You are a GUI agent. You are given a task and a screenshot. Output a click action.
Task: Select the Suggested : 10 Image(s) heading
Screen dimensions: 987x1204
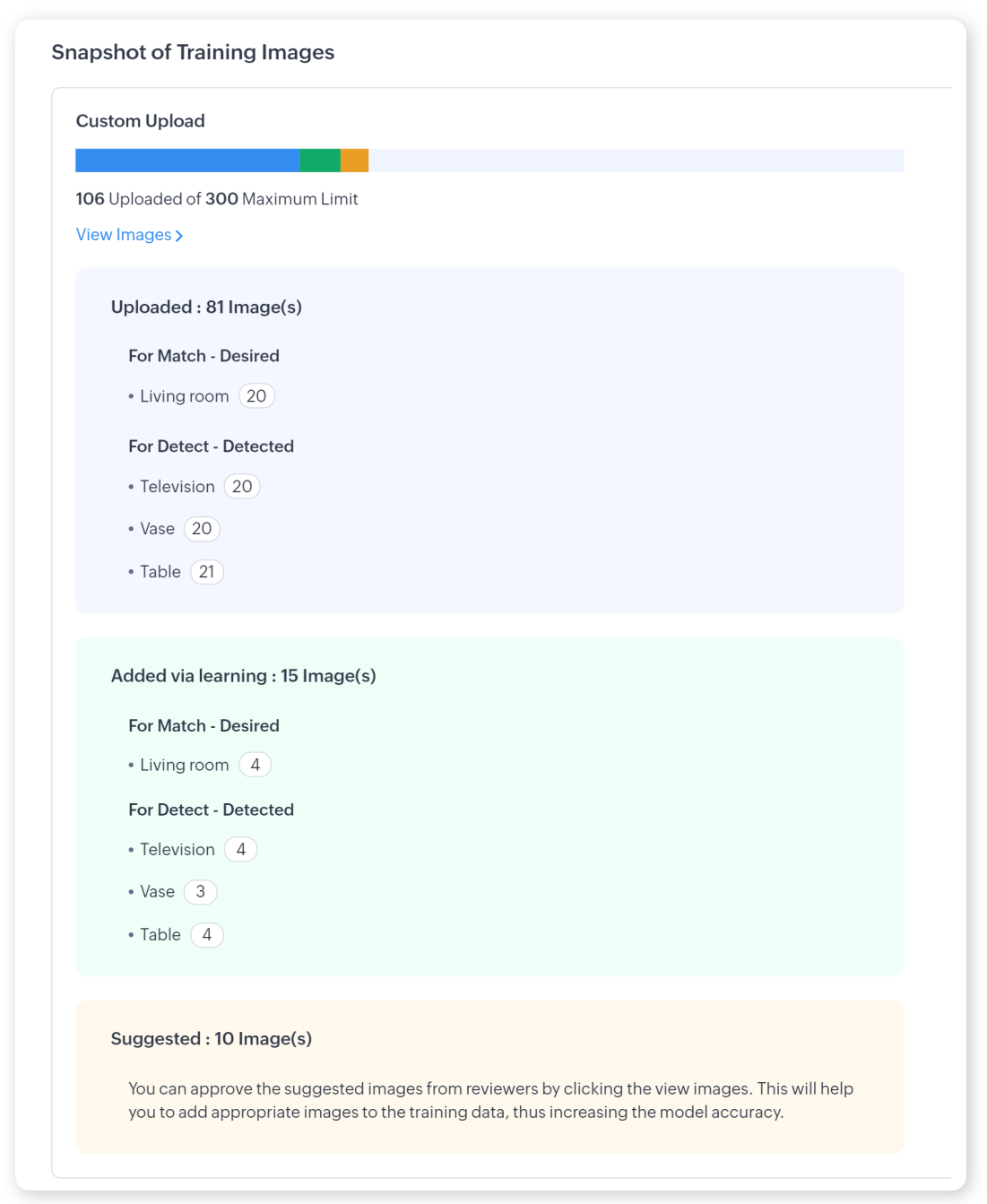coord(212,1039)
